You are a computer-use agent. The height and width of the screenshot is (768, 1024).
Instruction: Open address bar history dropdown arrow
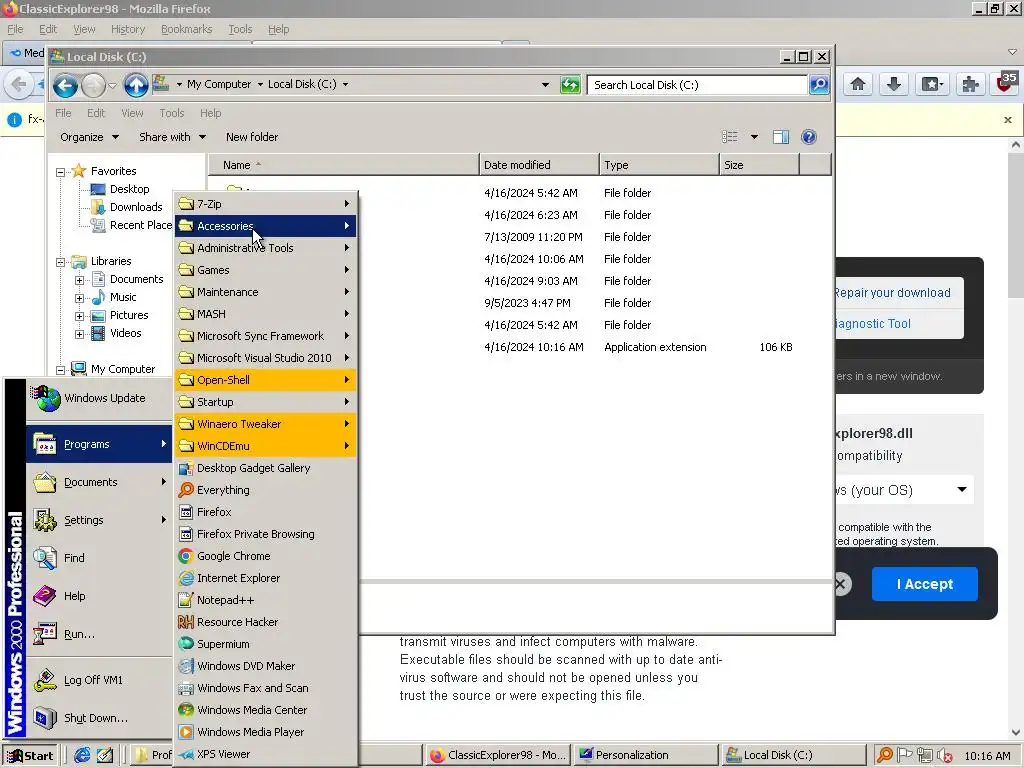pyautogui.click(x=545, y=85)
